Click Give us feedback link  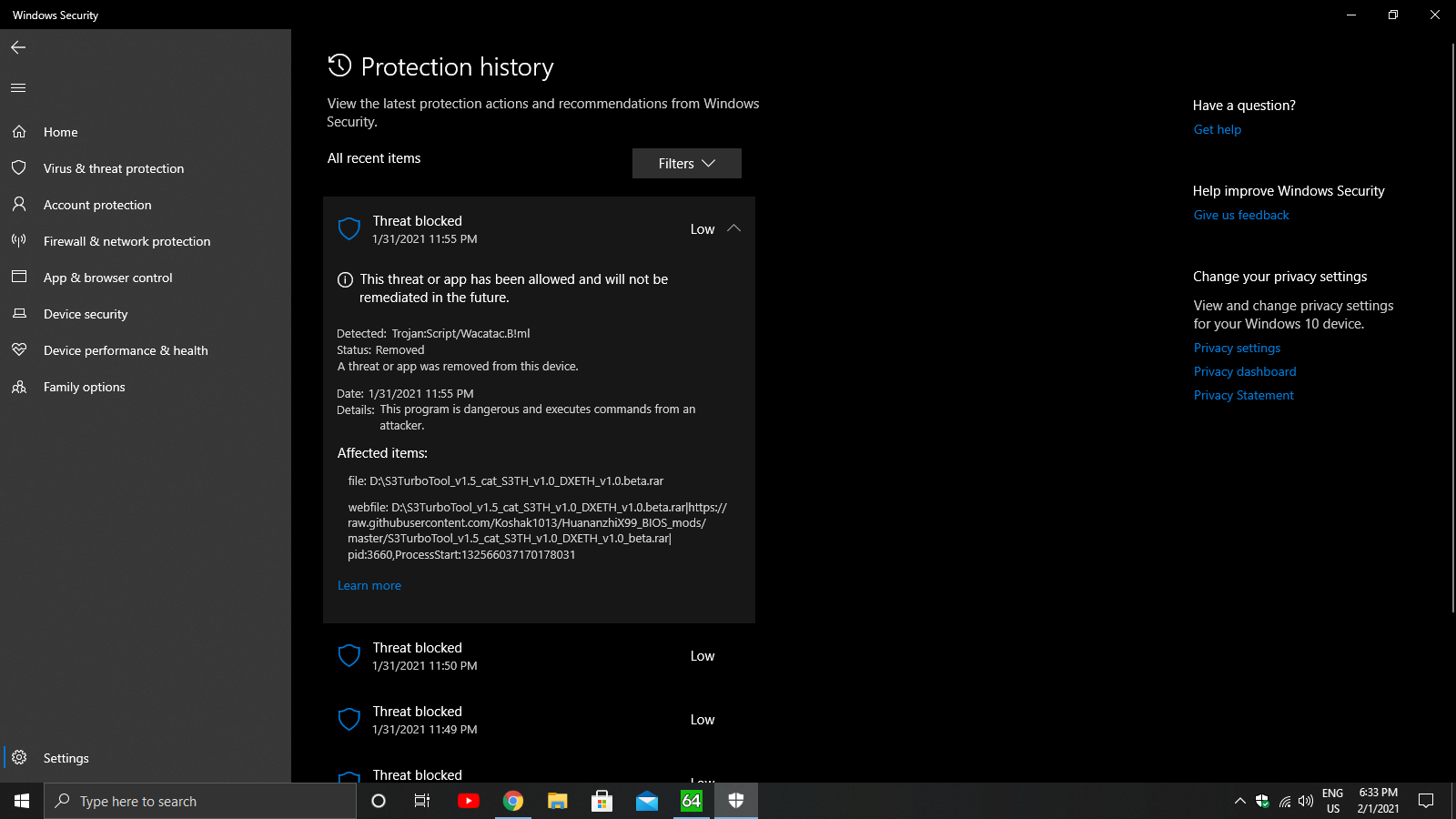coord(1241,215)
